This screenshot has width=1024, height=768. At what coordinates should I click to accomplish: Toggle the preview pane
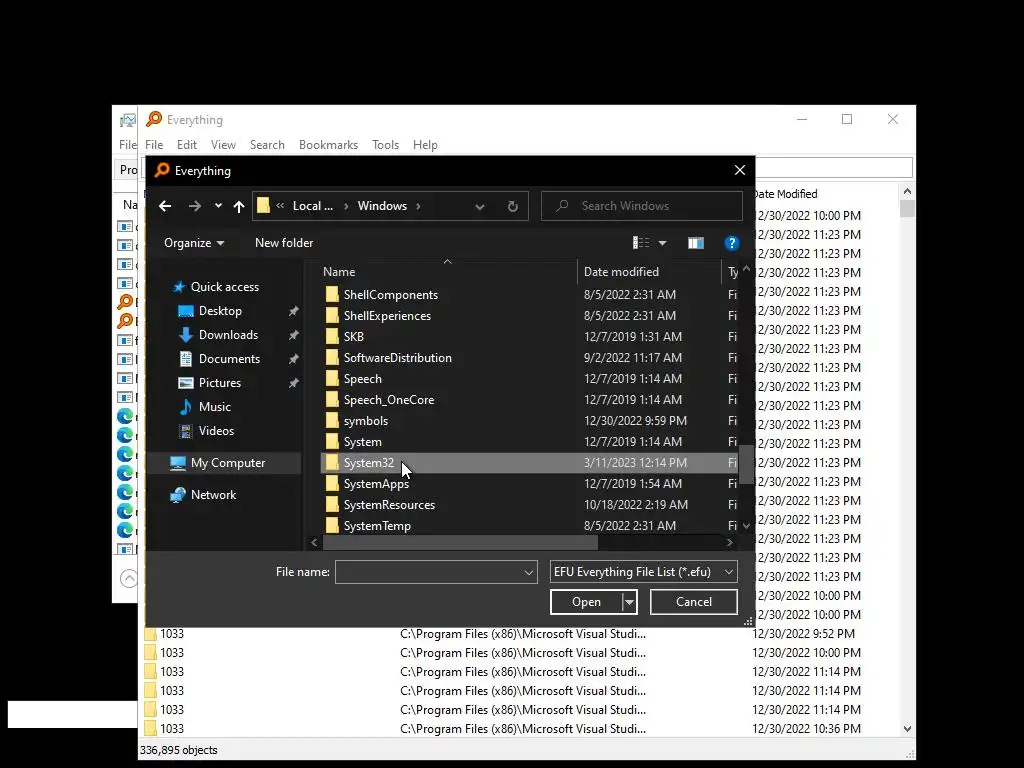(x=696, y=243)
